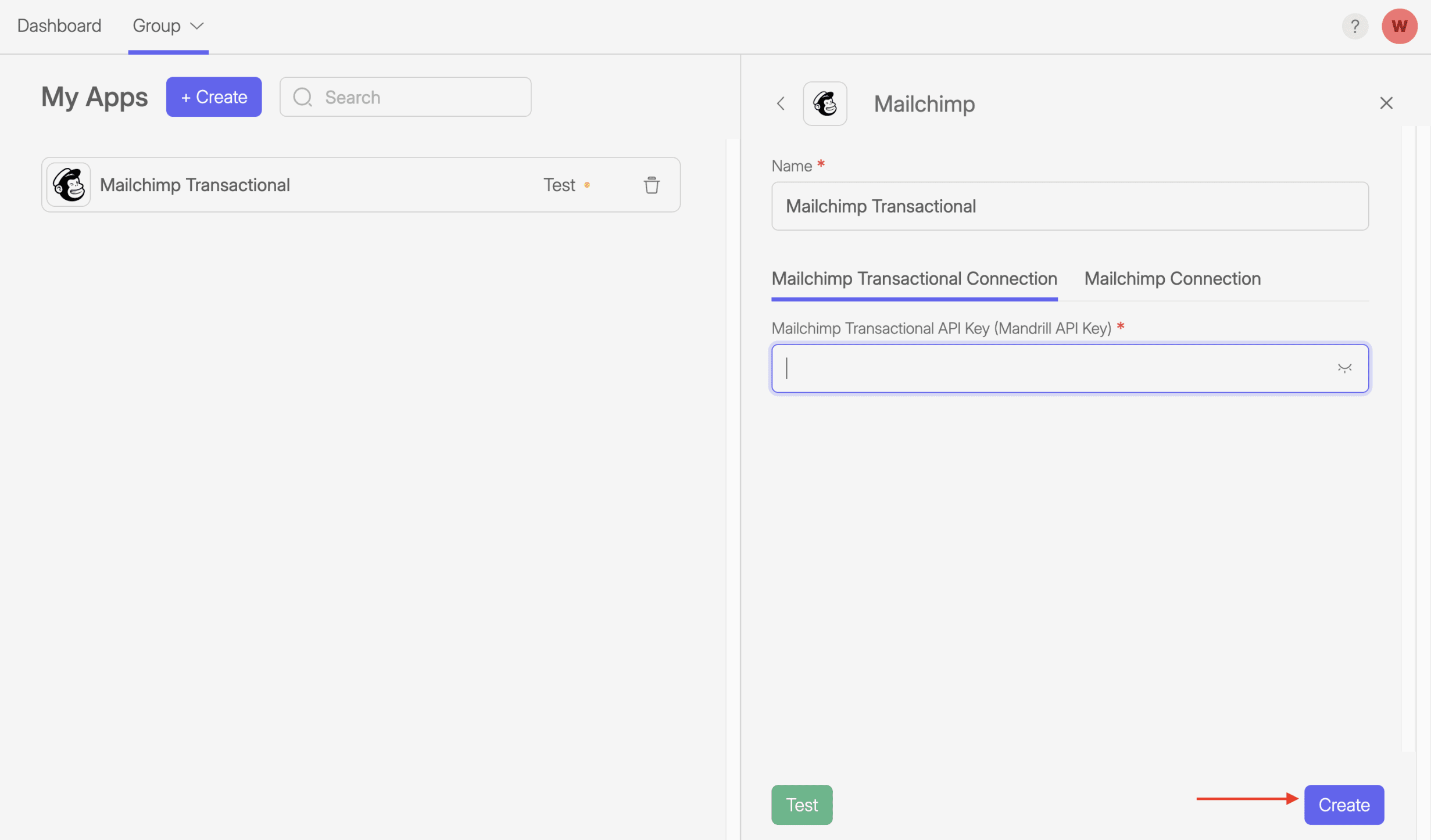Close the Mailchimp side panel
Image resolution: width=1431 pixels, height=840 pixels.
tap(1386, 103)
